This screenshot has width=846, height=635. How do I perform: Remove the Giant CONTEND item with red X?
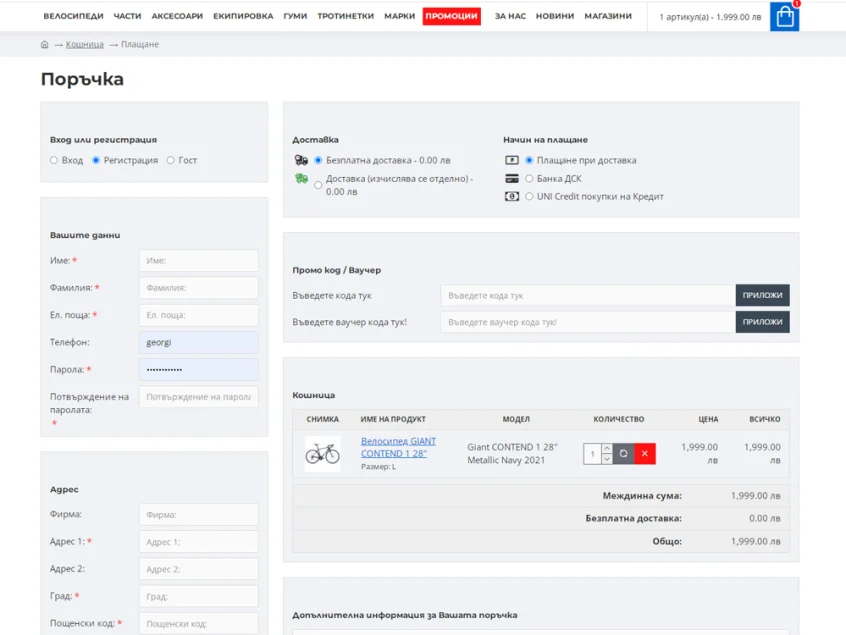pyautogui.click(x=645, y=454)
